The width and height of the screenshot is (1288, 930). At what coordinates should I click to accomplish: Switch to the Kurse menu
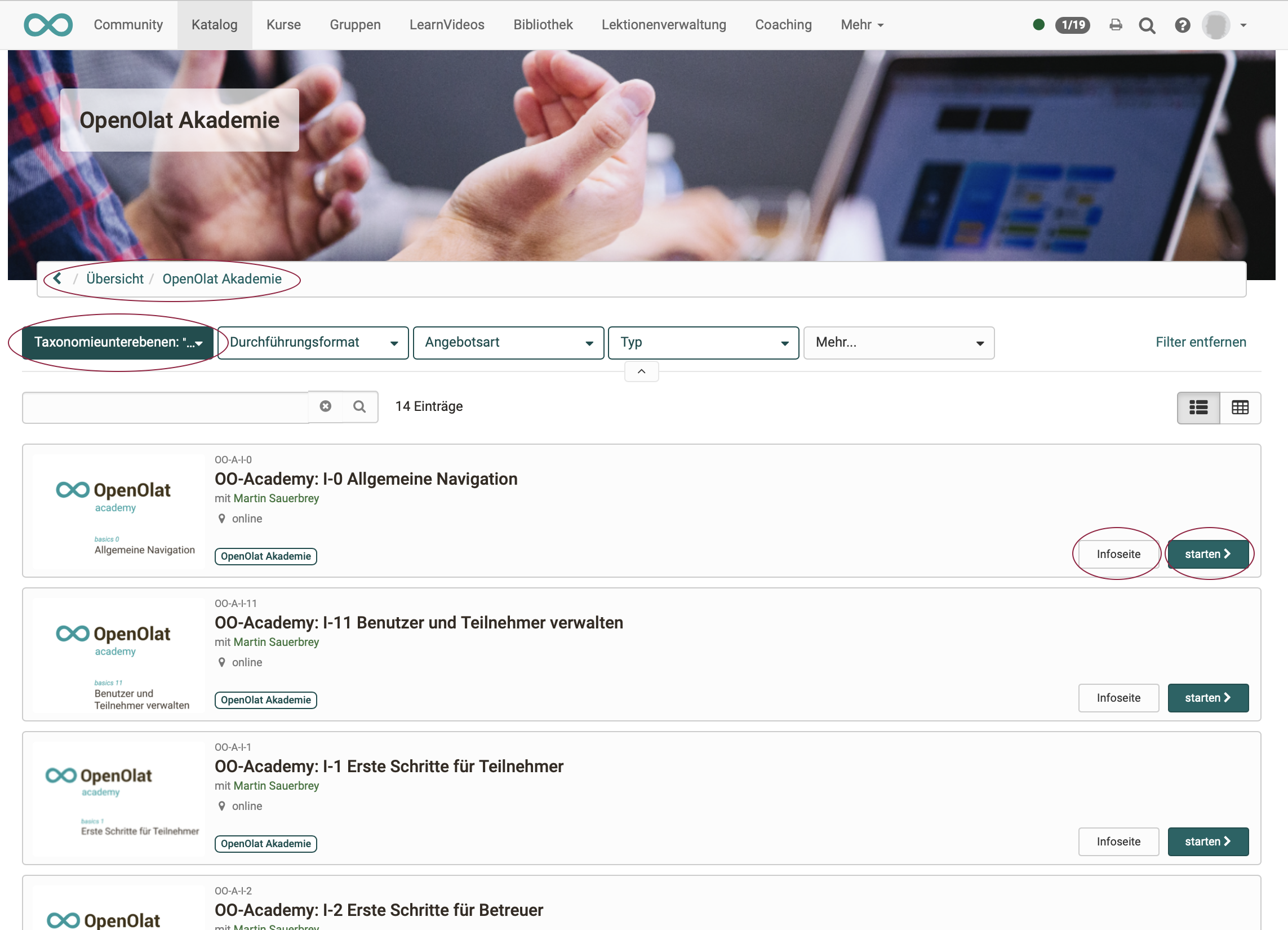pos(283,24)
